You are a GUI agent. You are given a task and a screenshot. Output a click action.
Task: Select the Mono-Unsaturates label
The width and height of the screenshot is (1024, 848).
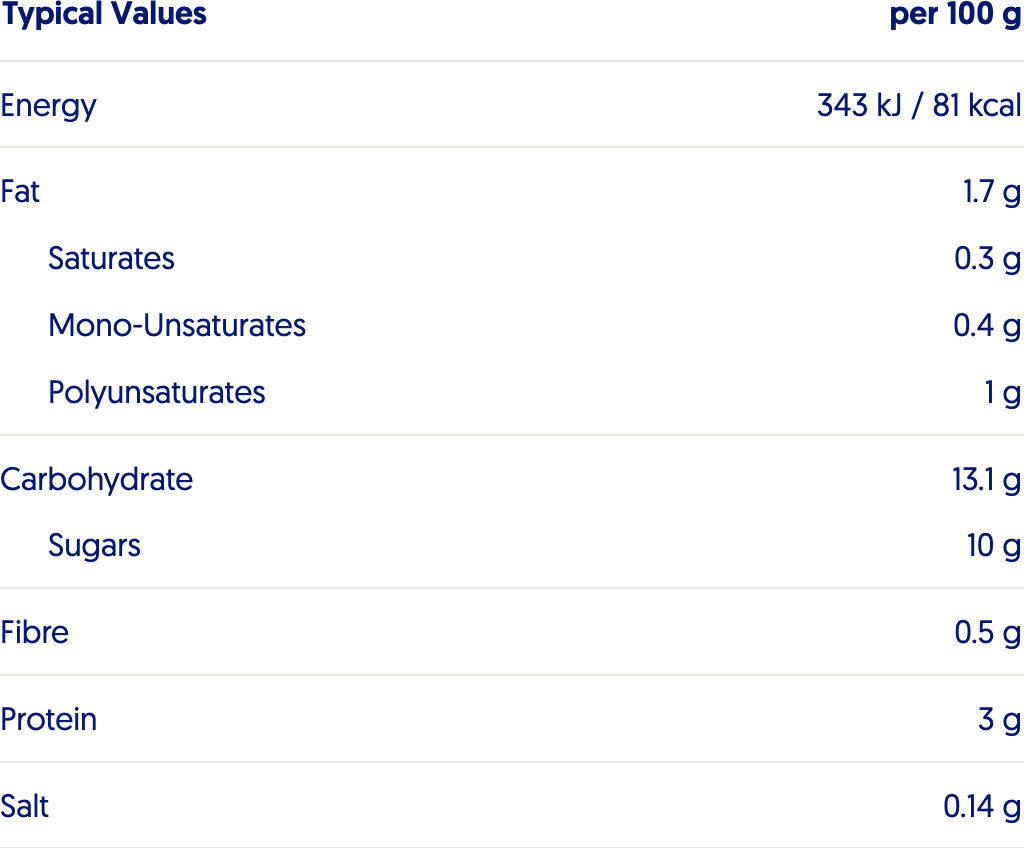tap(177, 325)
